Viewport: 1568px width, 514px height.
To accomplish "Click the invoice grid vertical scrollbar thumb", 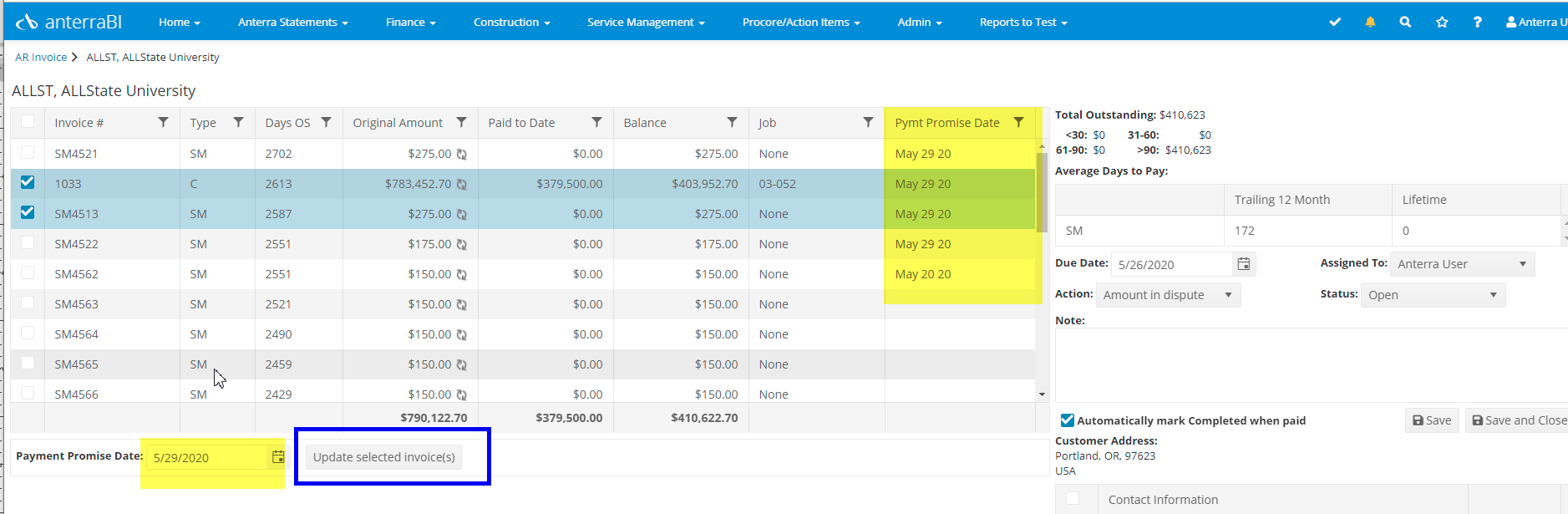I will [x=1042, y=192].
